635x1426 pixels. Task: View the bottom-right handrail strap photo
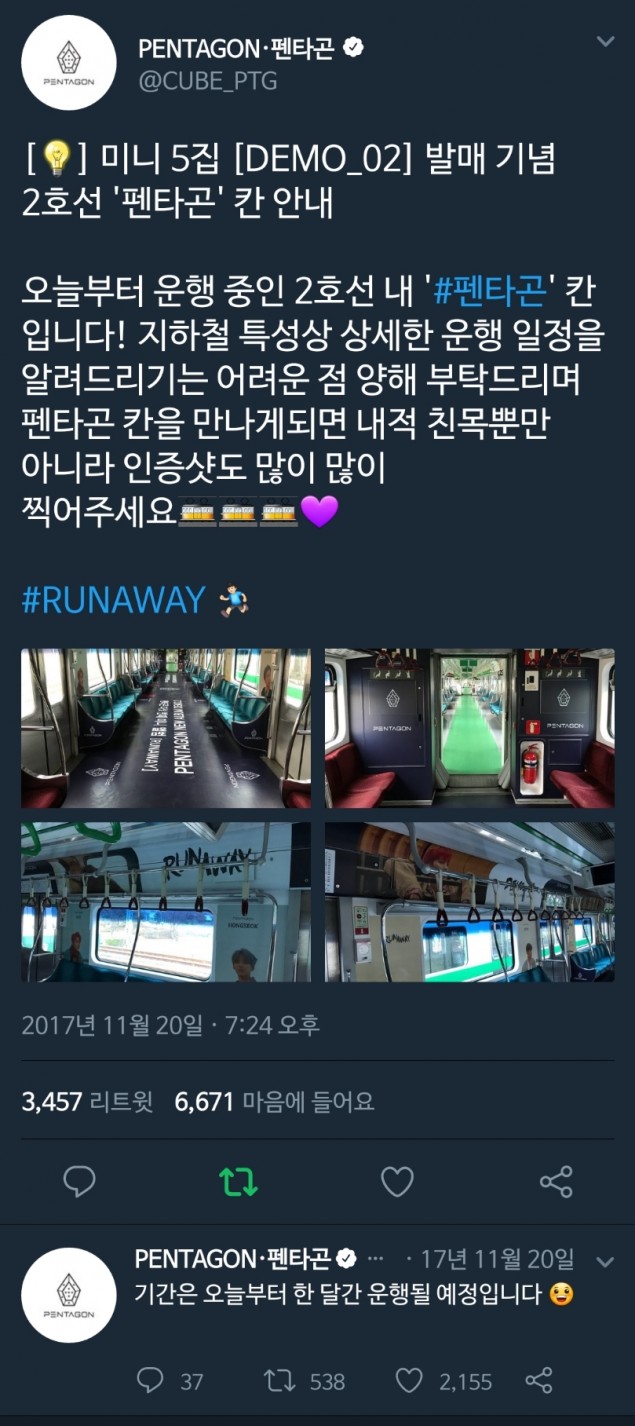click(x=470, y=902)
